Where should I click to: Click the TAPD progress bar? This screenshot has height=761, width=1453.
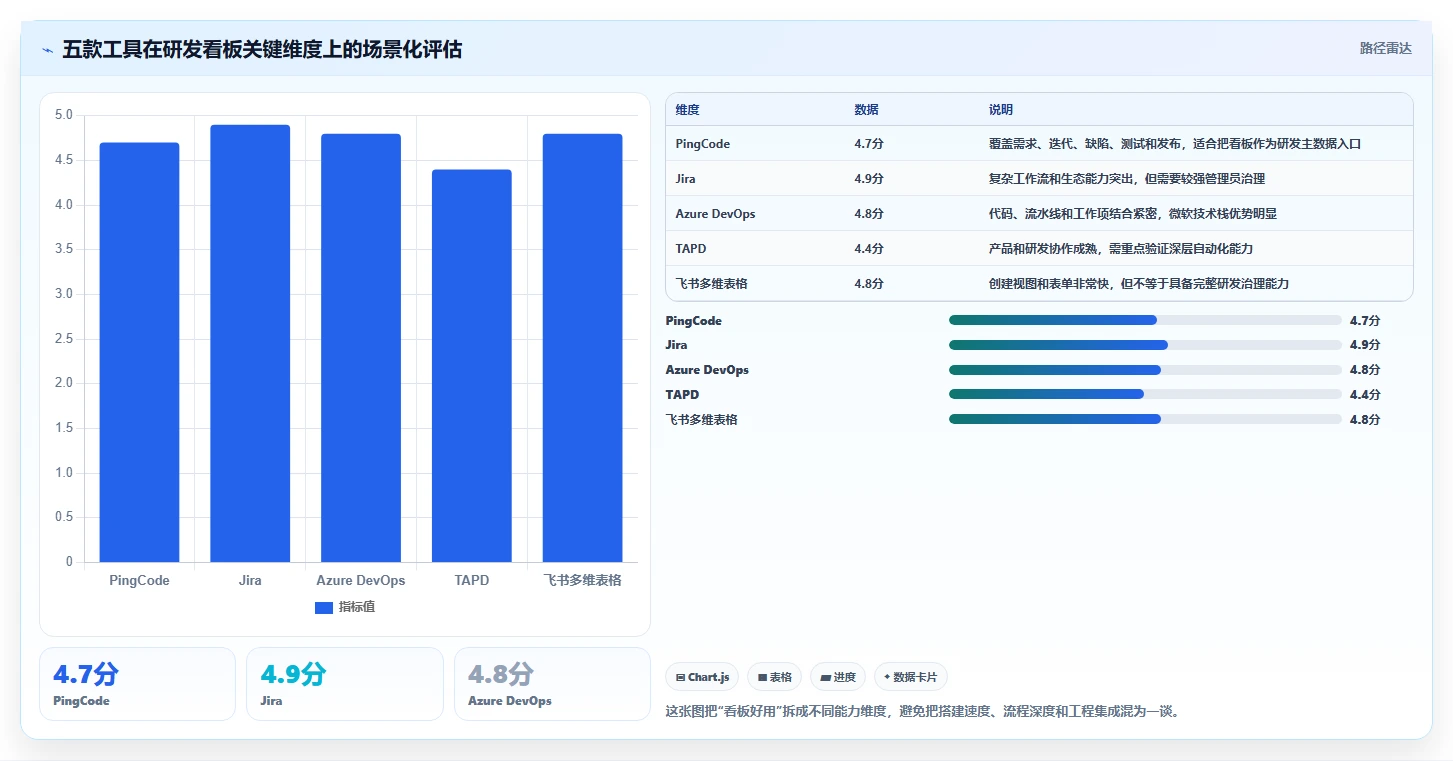[1145, 394]
